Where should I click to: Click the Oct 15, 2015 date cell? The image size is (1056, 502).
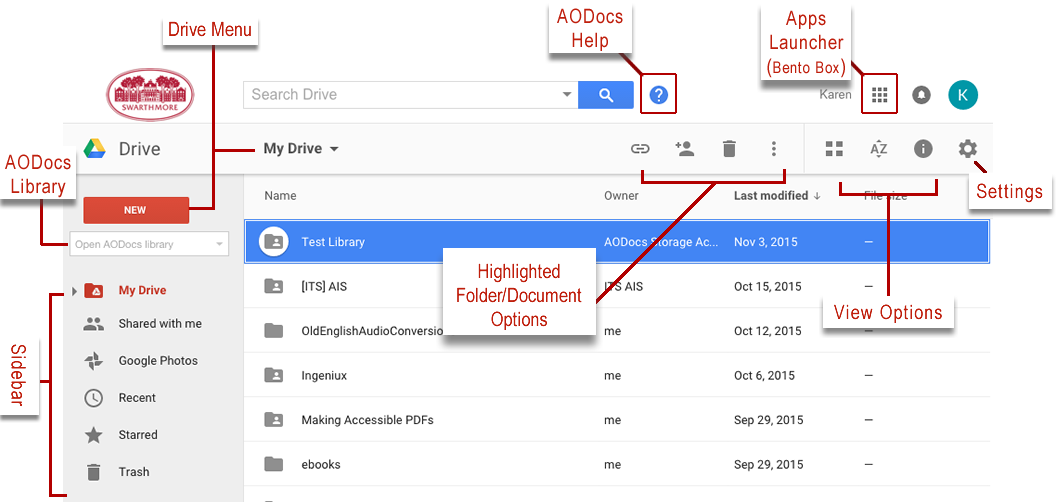[x=768, y=286]
